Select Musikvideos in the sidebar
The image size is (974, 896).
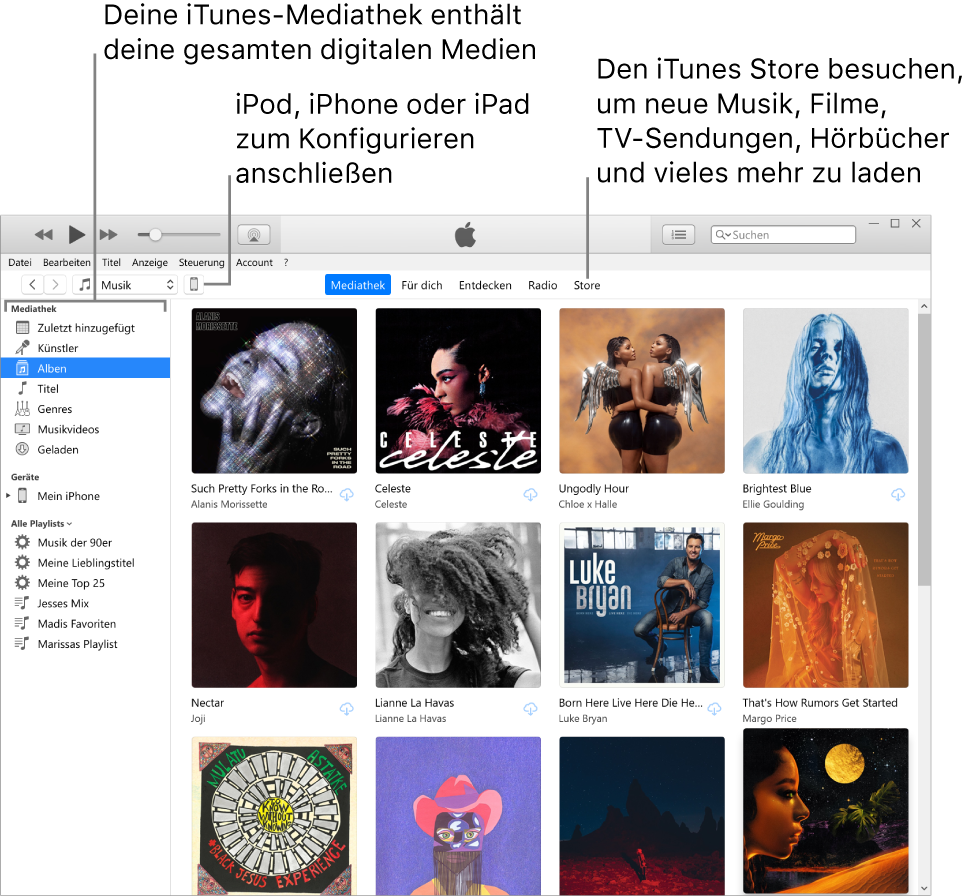pos(85,429)
